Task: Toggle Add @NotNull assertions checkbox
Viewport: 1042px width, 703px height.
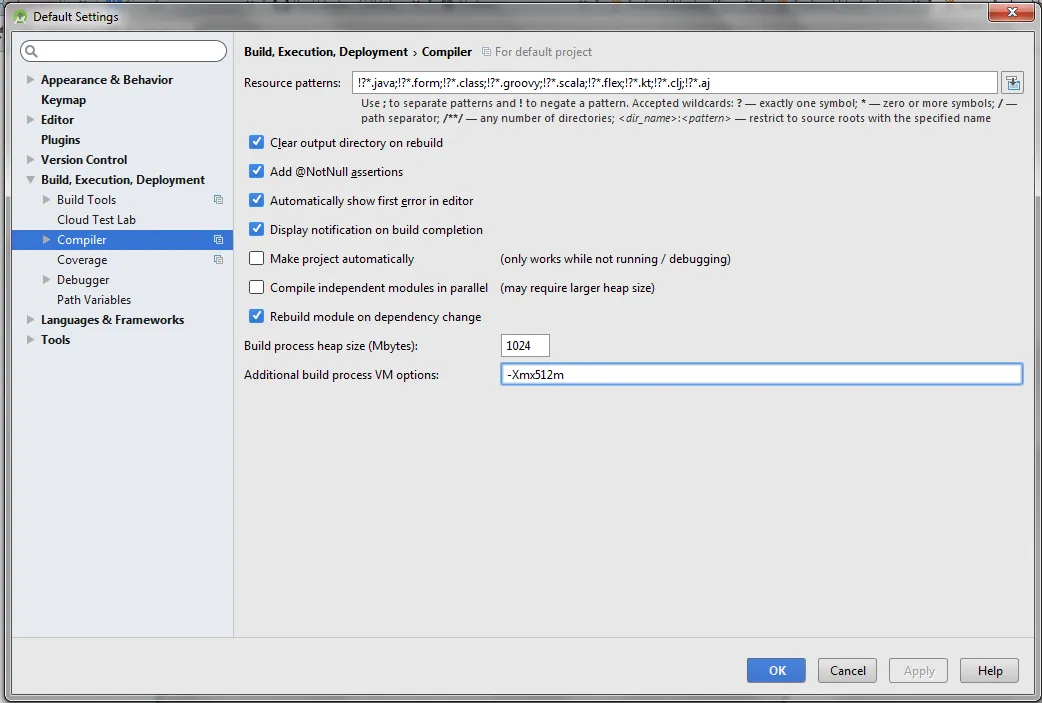Action: point(257,171)
